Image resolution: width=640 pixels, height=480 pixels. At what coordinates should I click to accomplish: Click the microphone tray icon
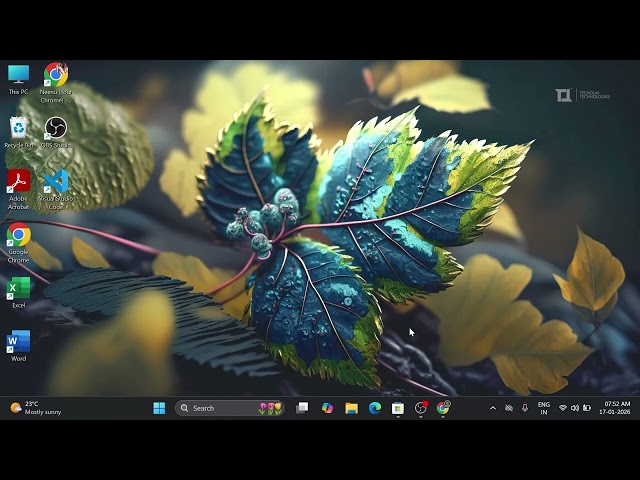[525, 408]
